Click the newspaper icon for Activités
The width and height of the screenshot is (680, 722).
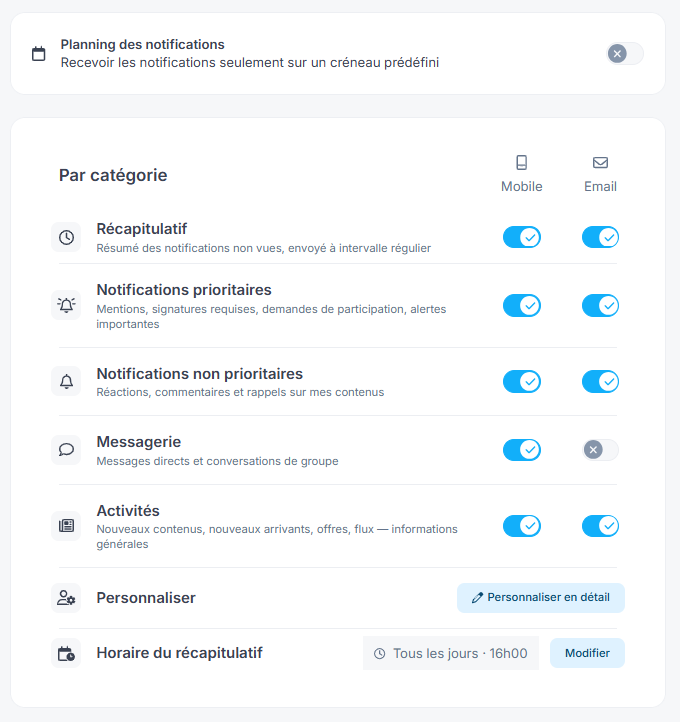pos(66,525)
